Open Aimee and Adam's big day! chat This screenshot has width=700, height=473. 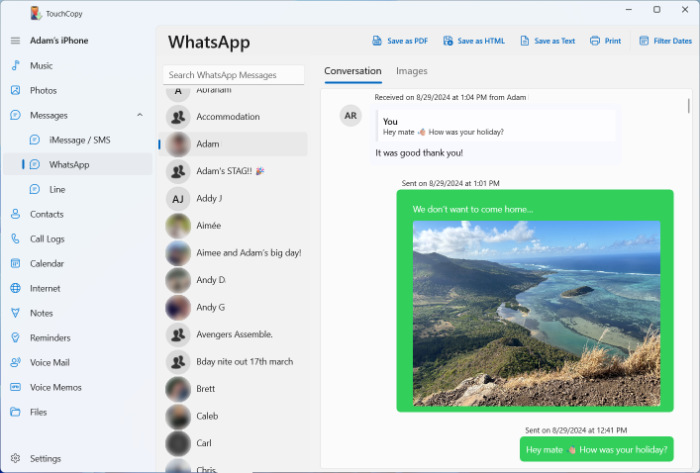233,253
